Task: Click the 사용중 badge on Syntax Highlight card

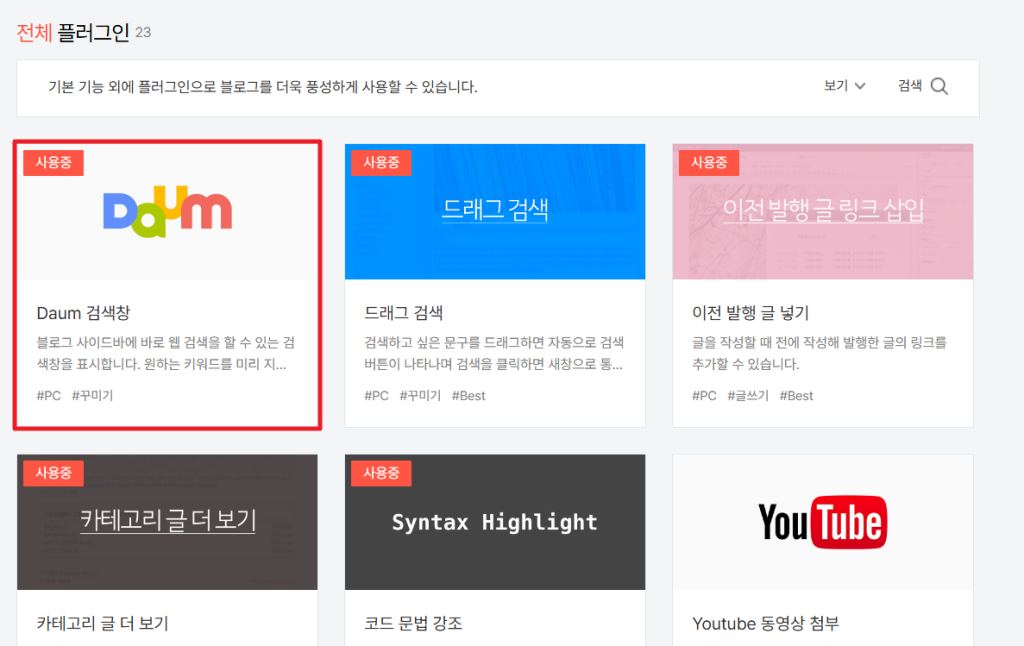Action: [381, 473]
